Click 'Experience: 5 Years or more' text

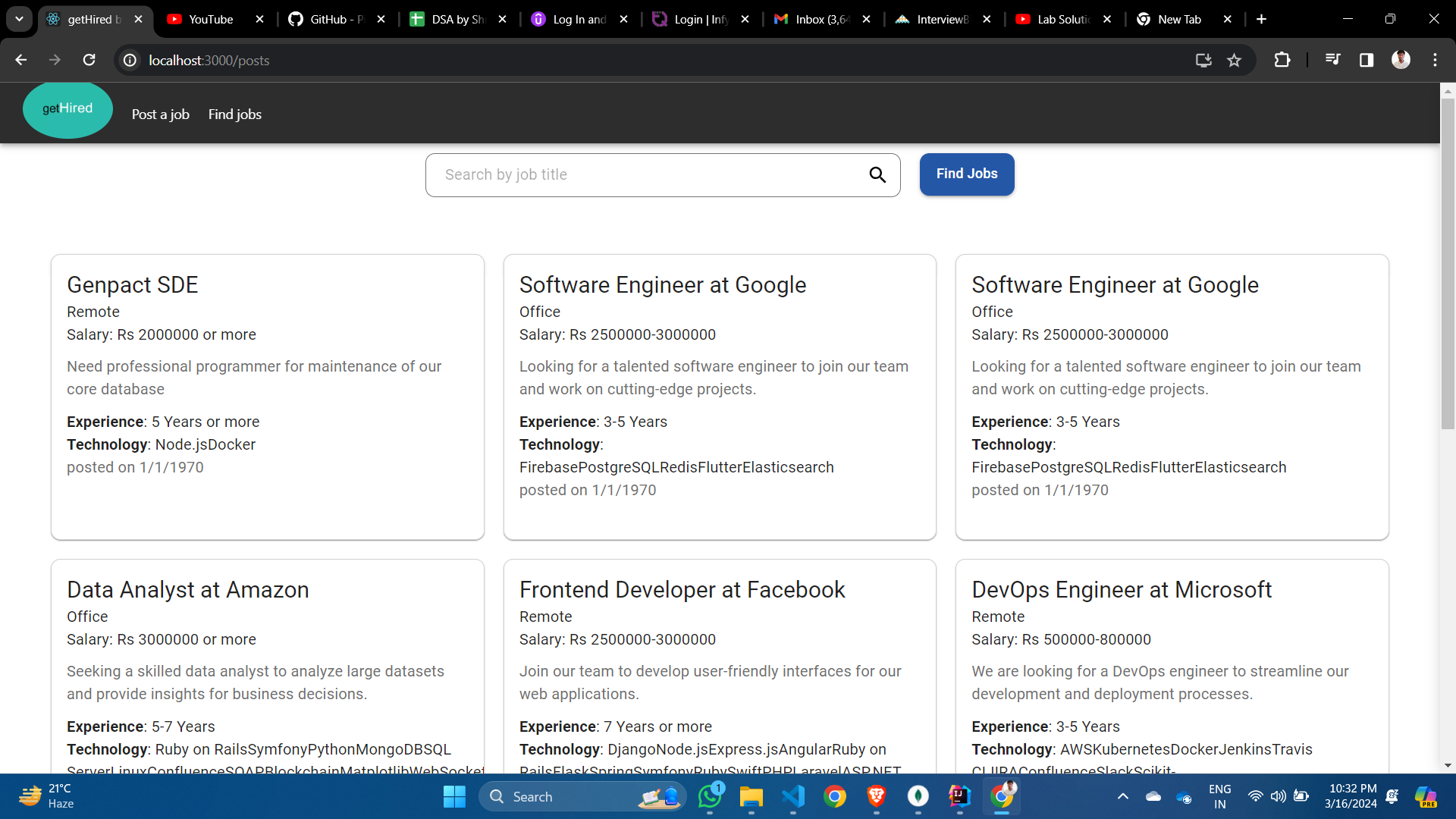tap(163, 422)
